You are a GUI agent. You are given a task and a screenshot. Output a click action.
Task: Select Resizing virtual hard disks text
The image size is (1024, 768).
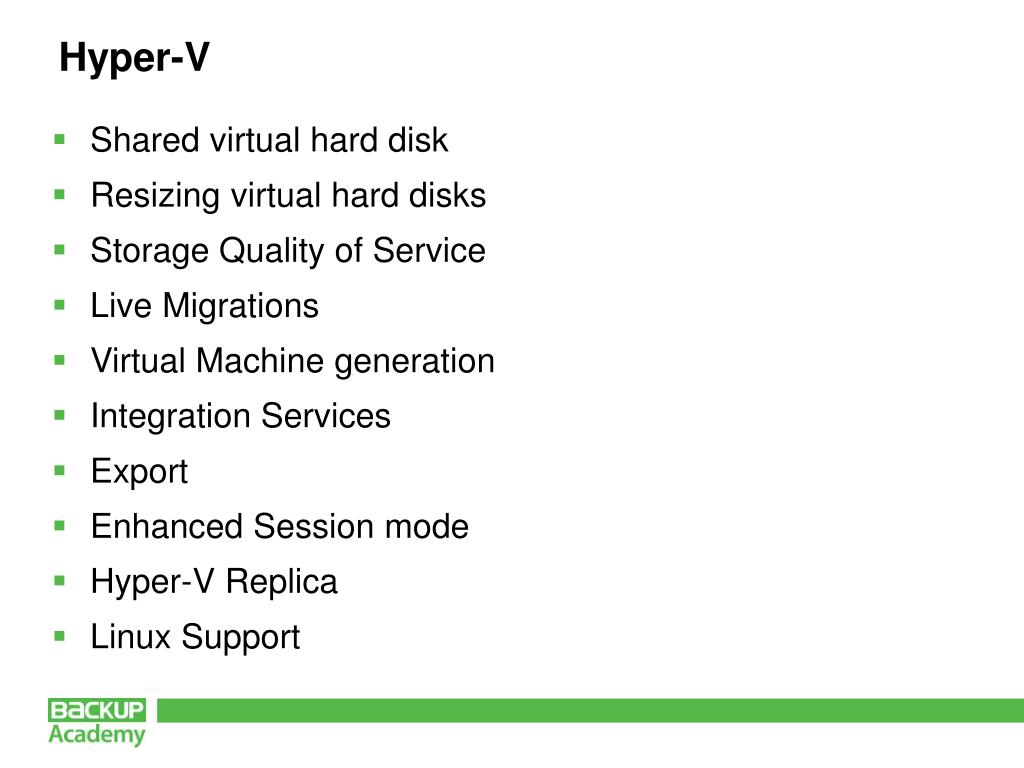click(289, 196)
